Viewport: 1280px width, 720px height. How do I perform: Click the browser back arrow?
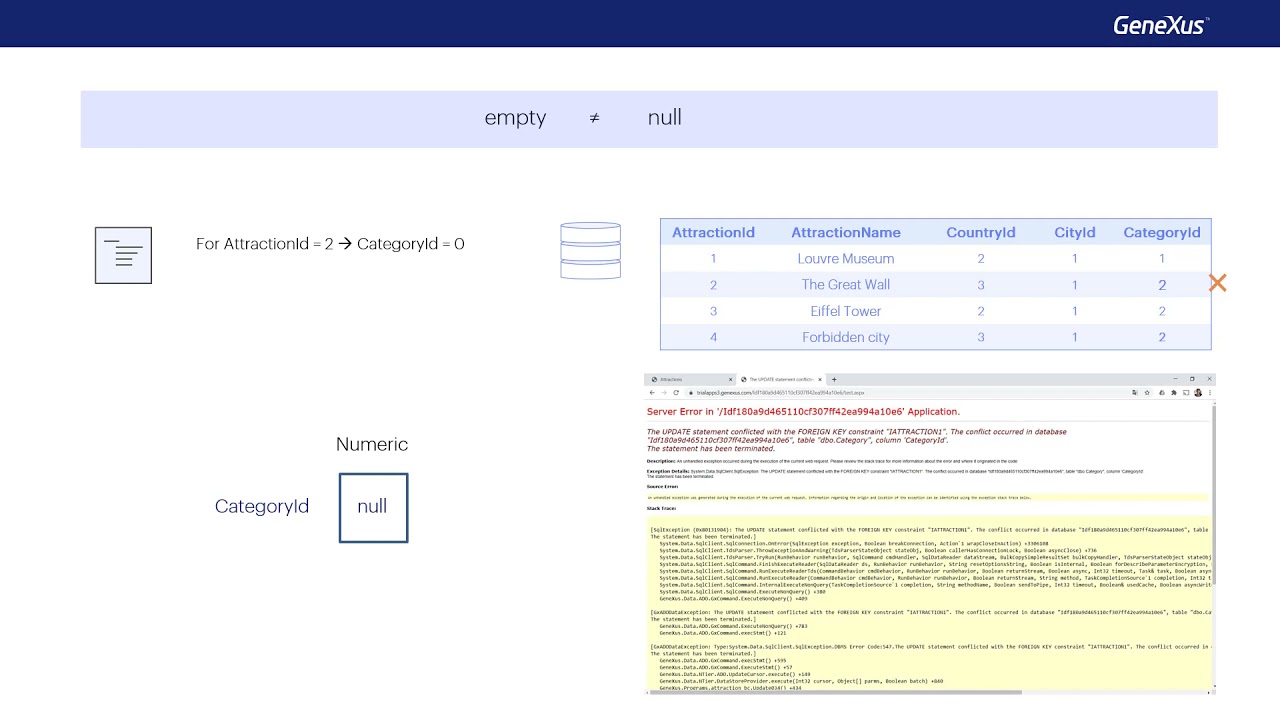pyautogui.click(x=653, y=392)
